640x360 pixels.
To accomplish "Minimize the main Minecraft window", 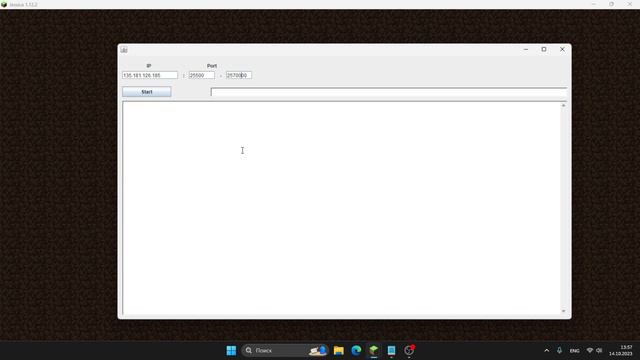I will (x=593, y=4).
